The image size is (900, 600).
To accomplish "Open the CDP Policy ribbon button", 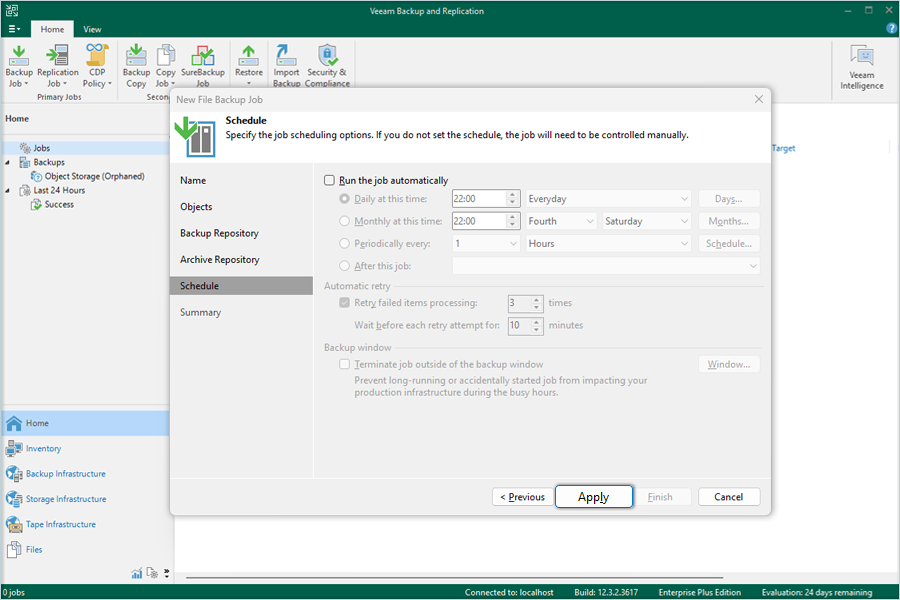I will [x=97, y=66].
